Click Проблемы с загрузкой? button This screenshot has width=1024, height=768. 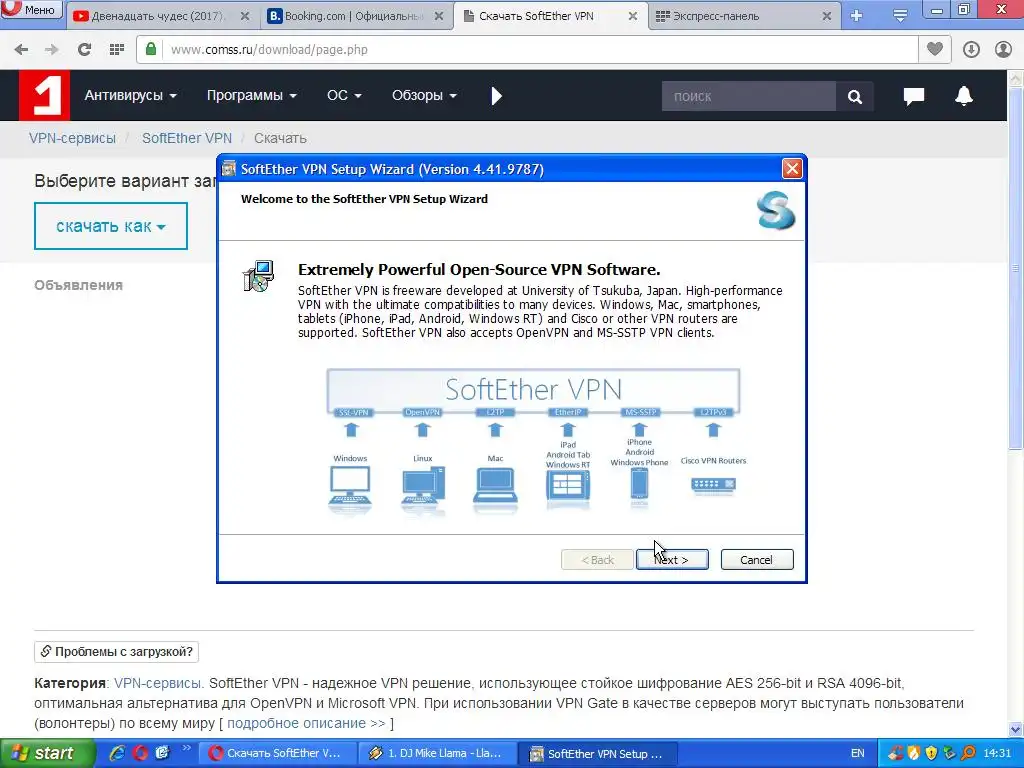pyautogui.click(x=116, y=652)
